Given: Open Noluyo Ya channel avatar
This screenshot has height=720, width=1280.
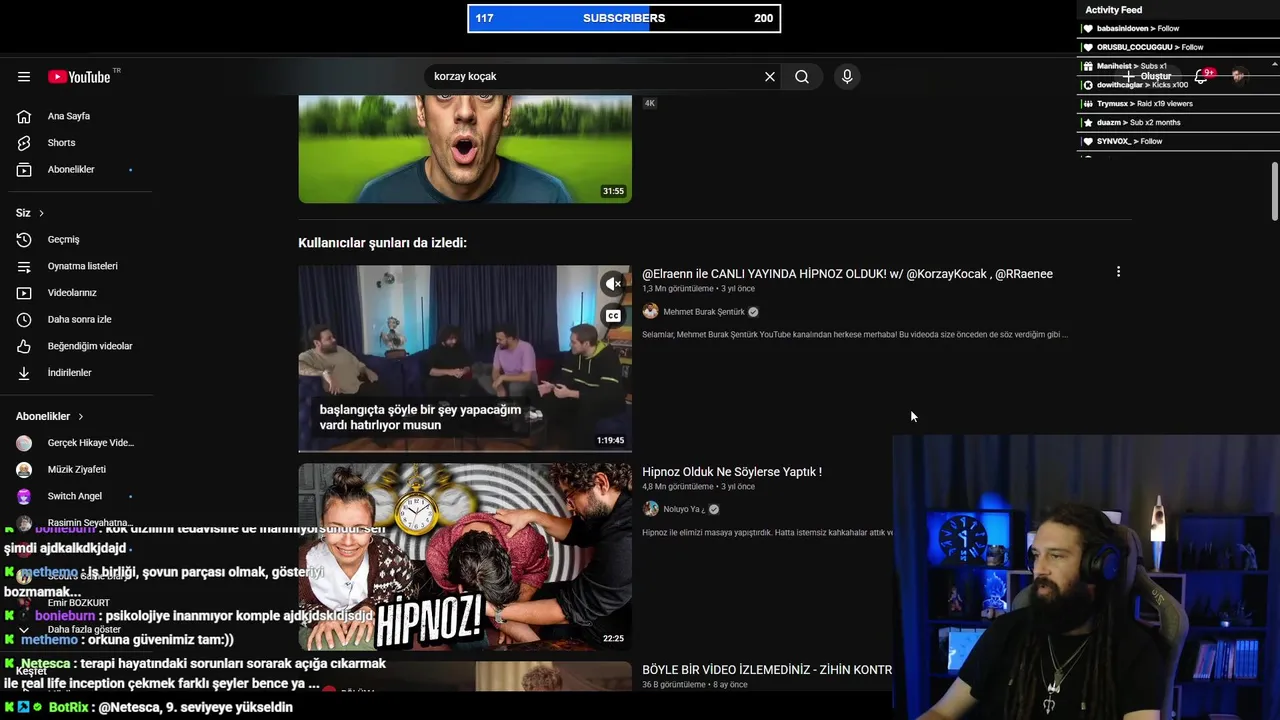Looking at the screenshot, I should pyautogui.click(x=650, y=509).
